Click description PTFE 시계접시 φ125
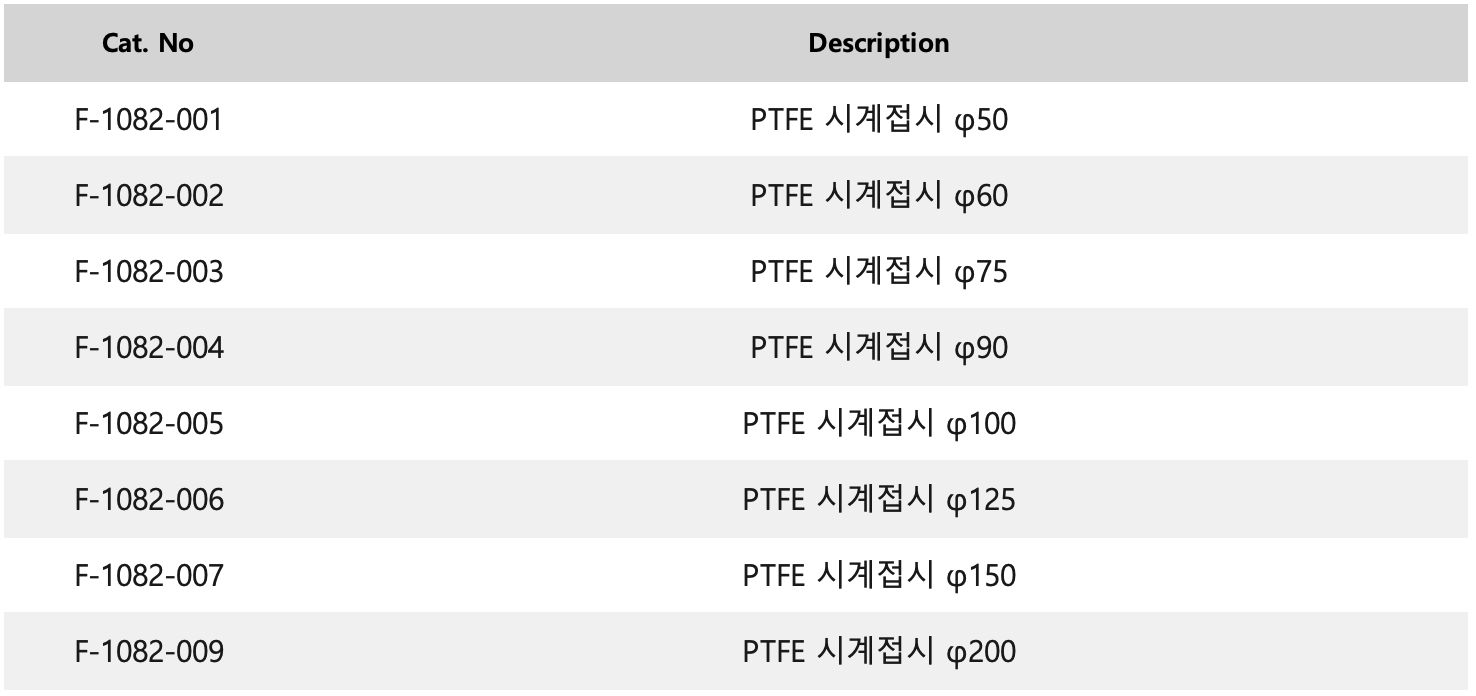This screenshot has width=1476, height=696. click(x=879, y=500)
